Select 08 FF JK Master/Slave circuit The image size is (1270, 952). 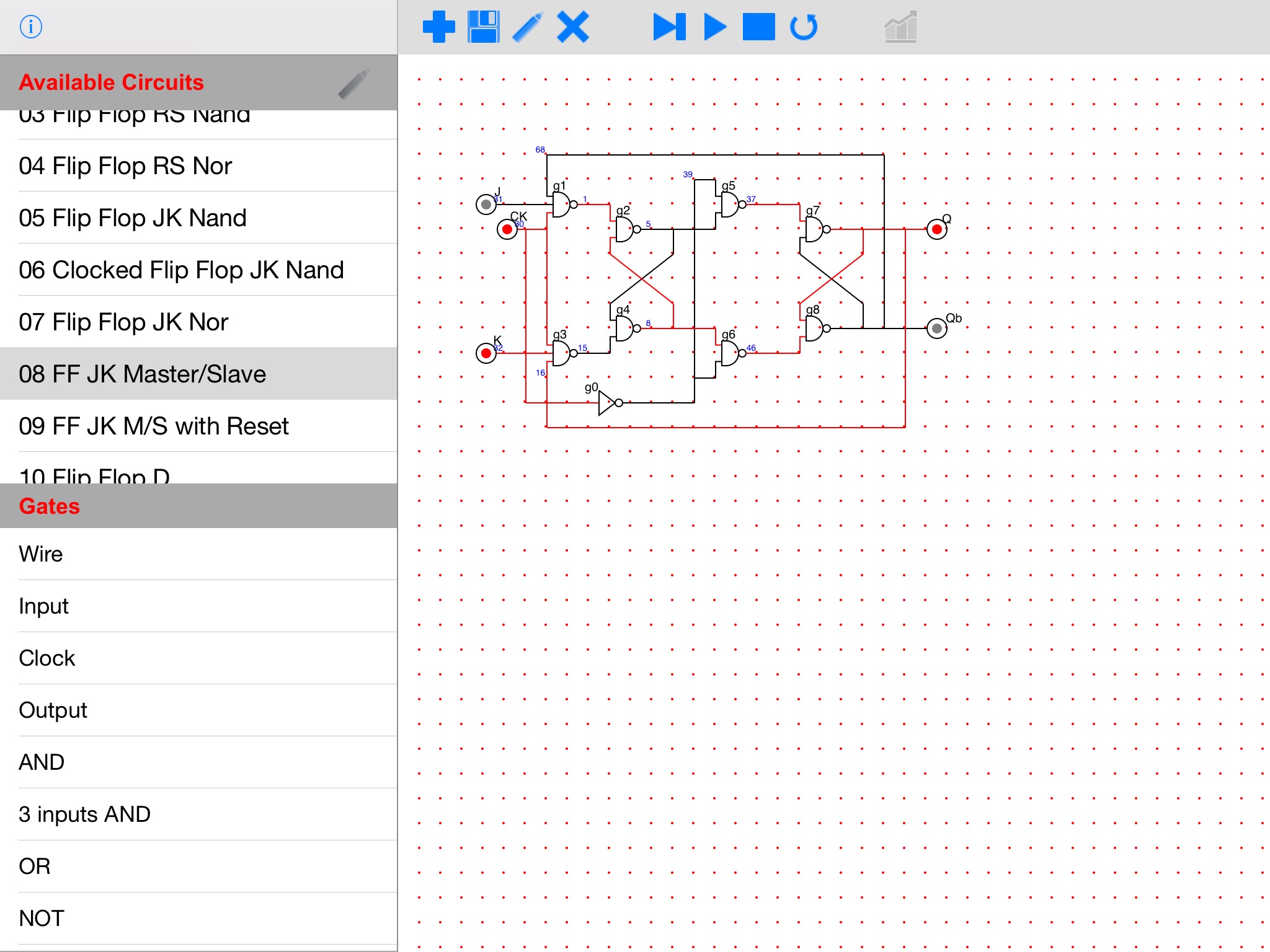(x=198, y=374)
